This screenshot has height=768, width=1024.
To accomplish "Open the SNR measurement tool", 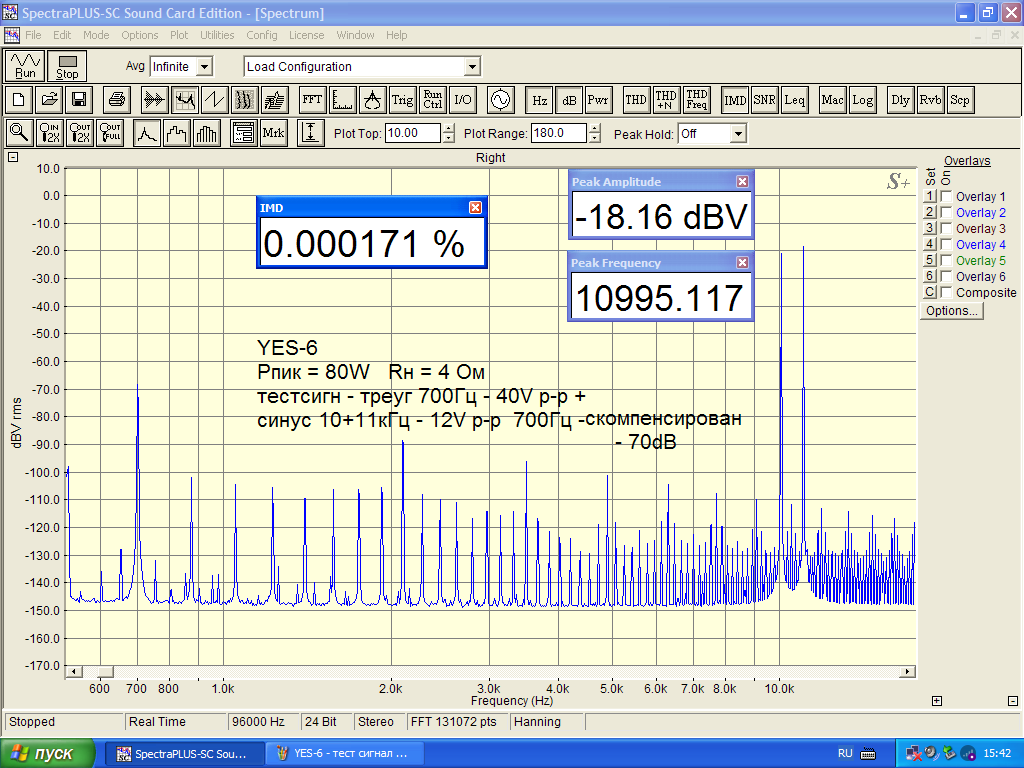I will (x=765, y=100).
